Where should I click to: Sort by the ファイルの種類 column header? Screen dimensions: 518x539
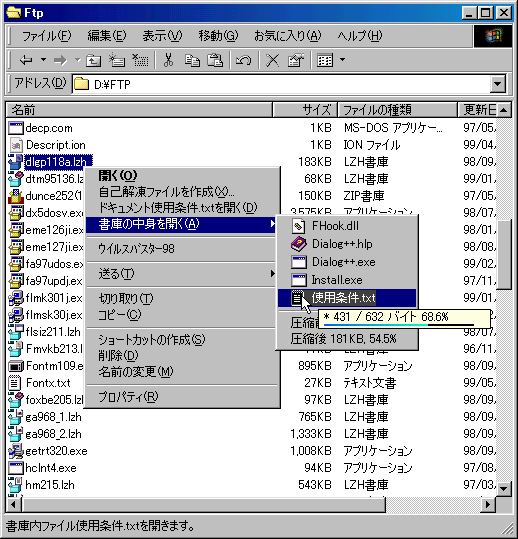(397, 110)
